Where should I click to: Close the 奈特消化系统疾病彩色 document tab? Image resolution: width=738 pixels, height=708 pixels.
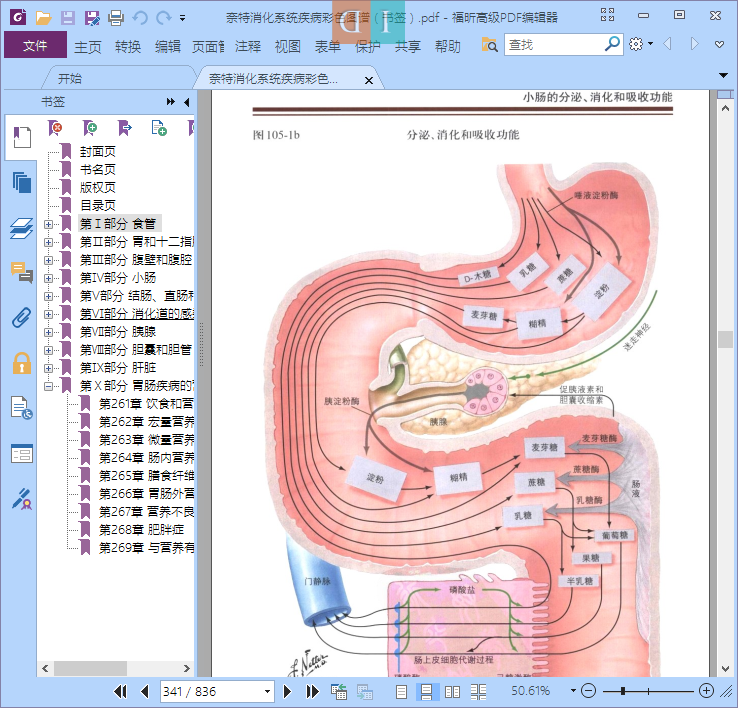click(x=369, y=80)
